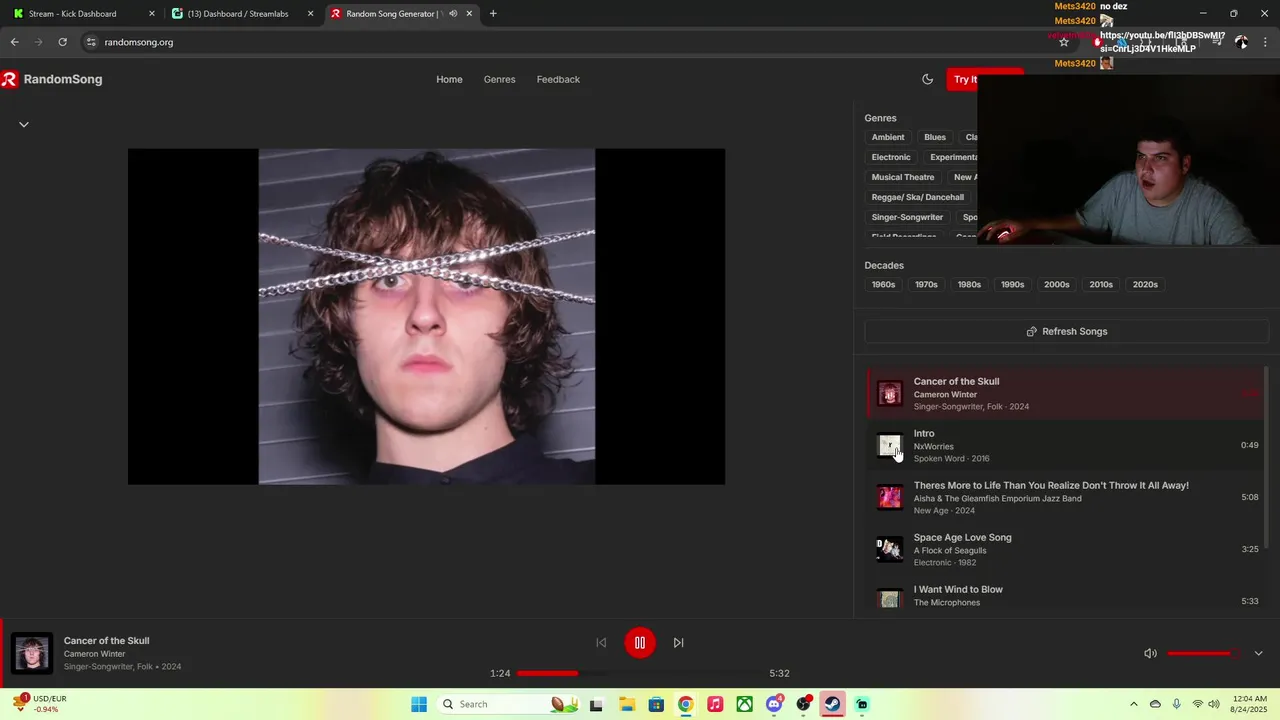Select the 1980s decade filter

[969, 285]
